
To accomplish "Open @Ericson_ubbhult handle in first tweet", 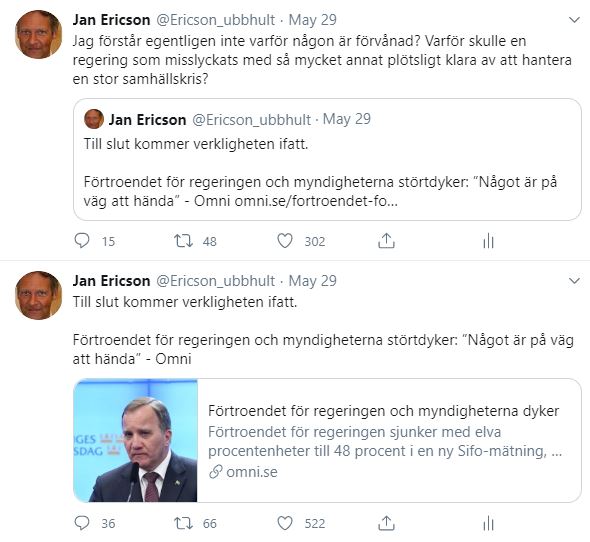I will pos(215,20).
